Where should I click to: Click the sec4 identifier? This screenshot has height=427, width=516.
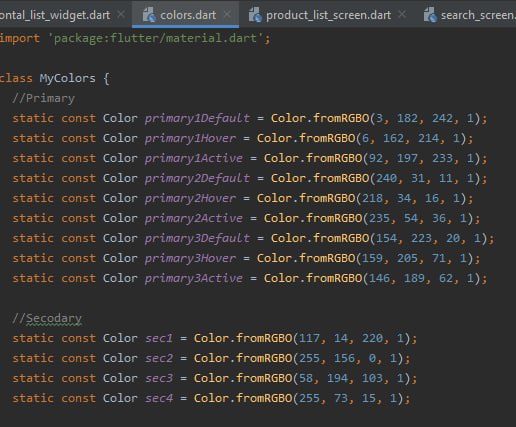pyautogui.click(x=159, y=398)
